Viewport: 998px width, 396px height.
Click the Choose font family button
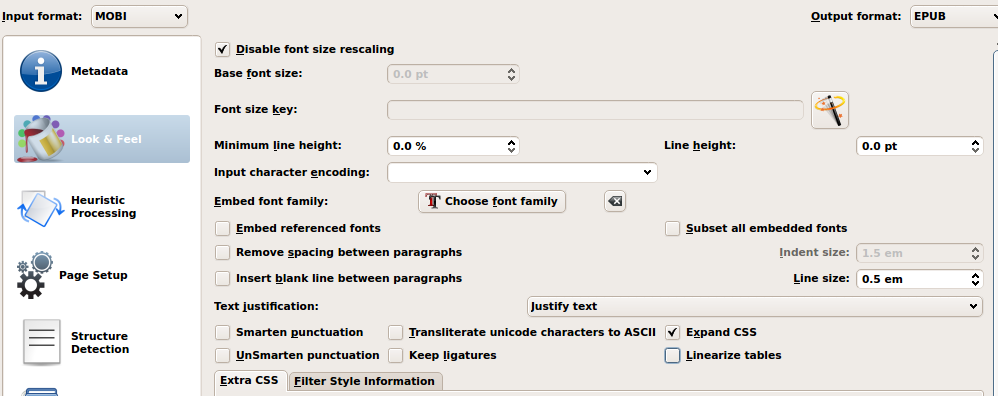click(x=492, y=201)
